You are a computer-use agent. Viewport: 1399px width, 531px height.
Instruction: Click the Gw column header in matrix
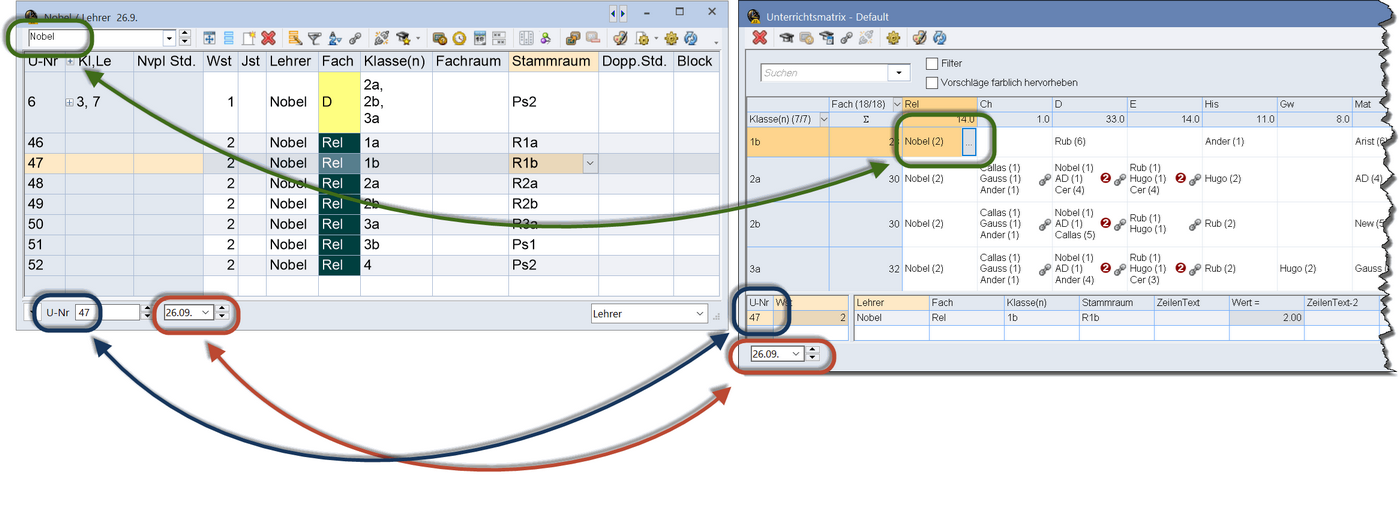pyautogui.click(x=1314, y=104)
